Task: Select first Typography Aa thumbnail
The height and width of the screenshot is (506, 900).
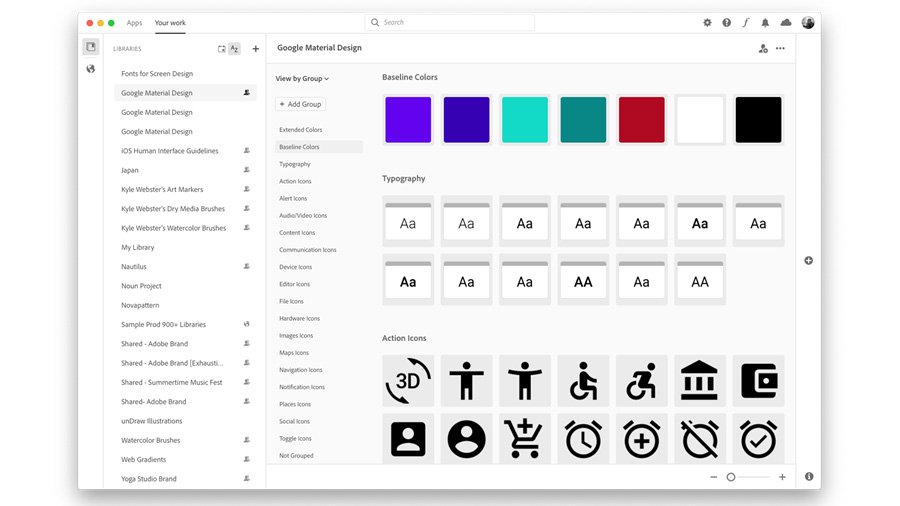Action: tap(408, 221)
